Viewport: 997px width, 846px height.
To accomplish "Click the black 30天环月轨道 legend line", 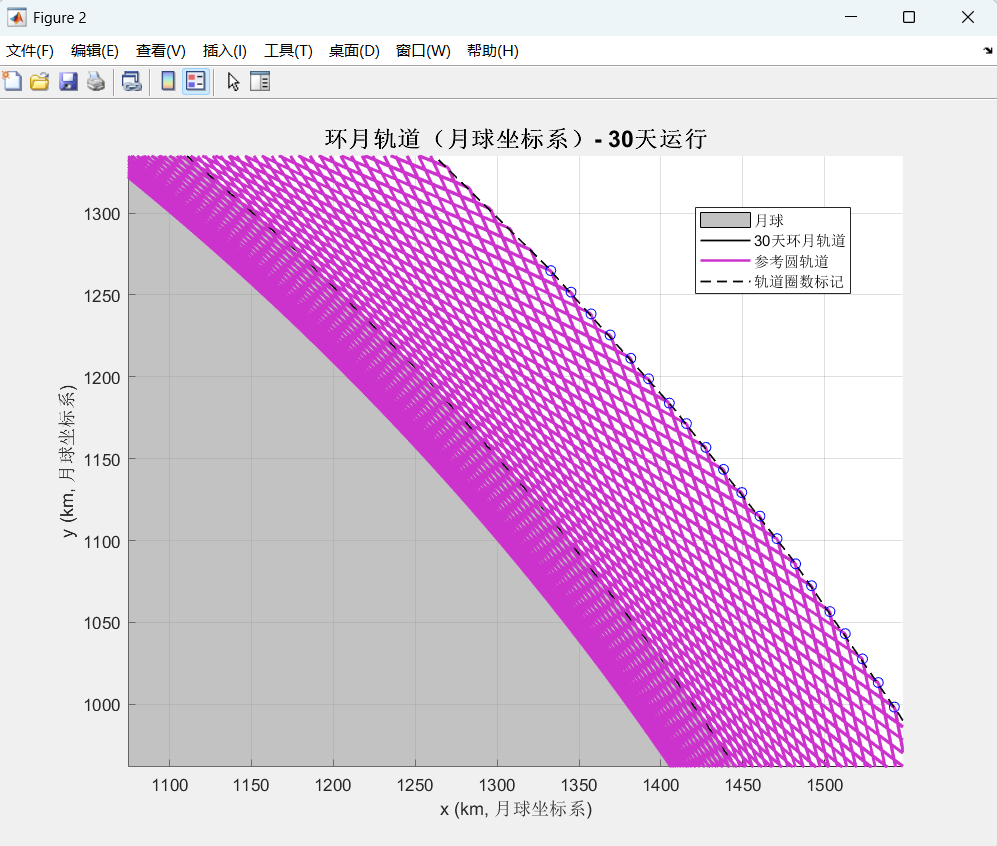I will coord(725,240).
